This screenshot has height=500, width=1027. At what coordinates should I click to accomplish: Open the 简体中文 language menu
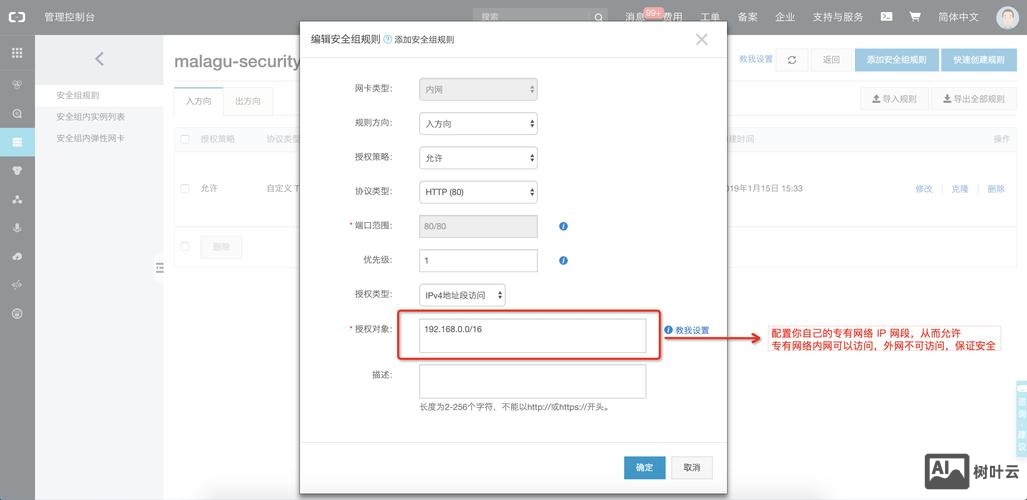click(x=958, y=17)
